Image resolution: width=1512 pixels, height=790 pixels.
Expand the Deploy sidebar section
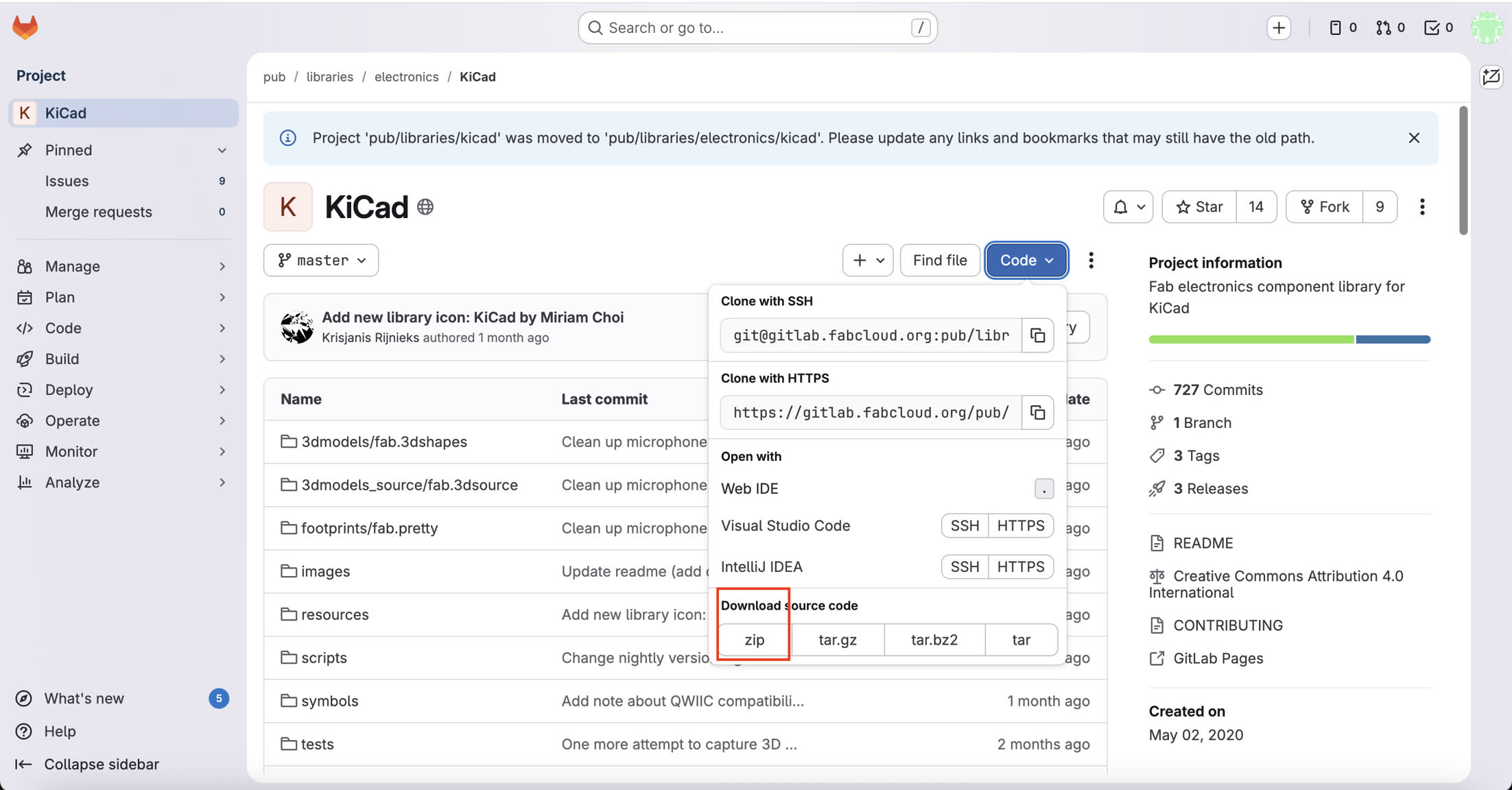123,390
